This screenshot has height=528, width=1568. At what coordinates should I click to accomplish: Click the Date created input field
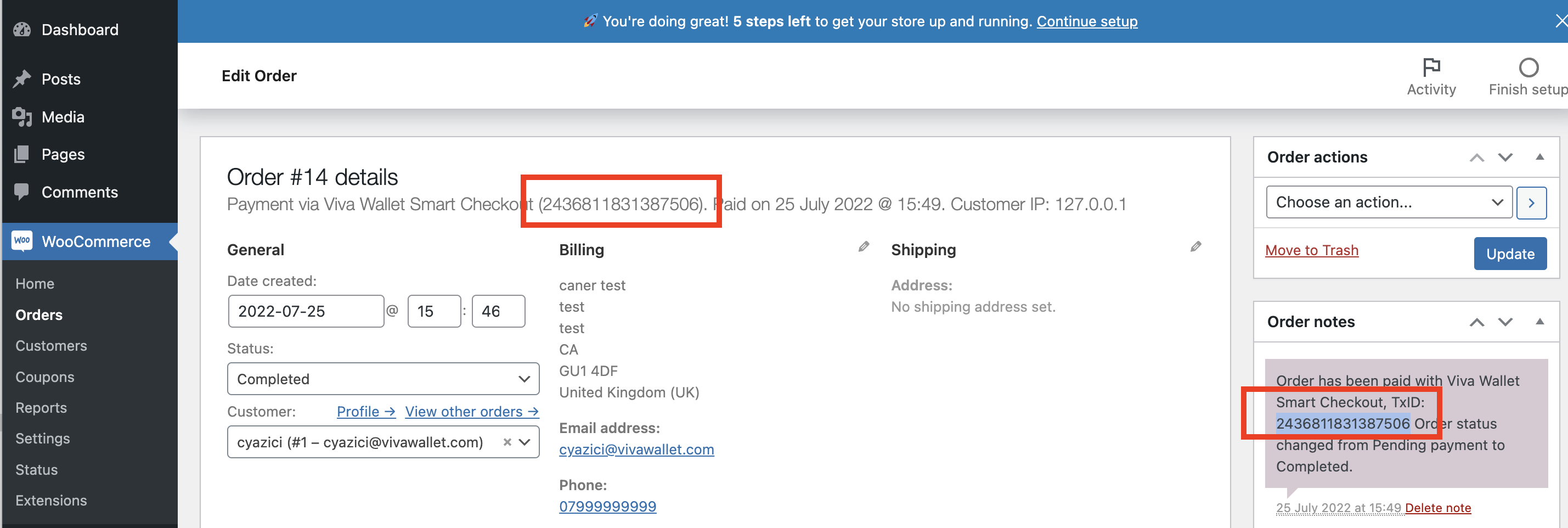pyautogui.click(x=306, y=311)
